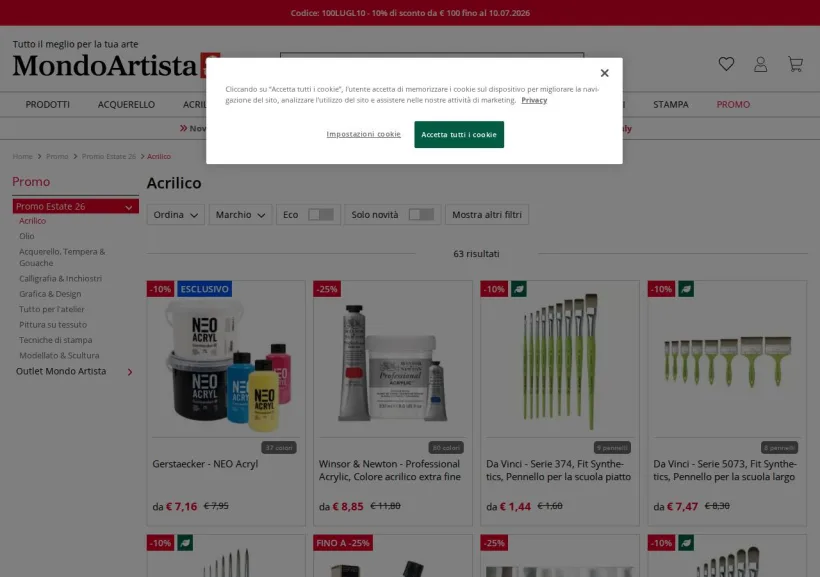Screen dimensions: 820x577
Task: Select Tecniche di stampa category
Action: 55,340
